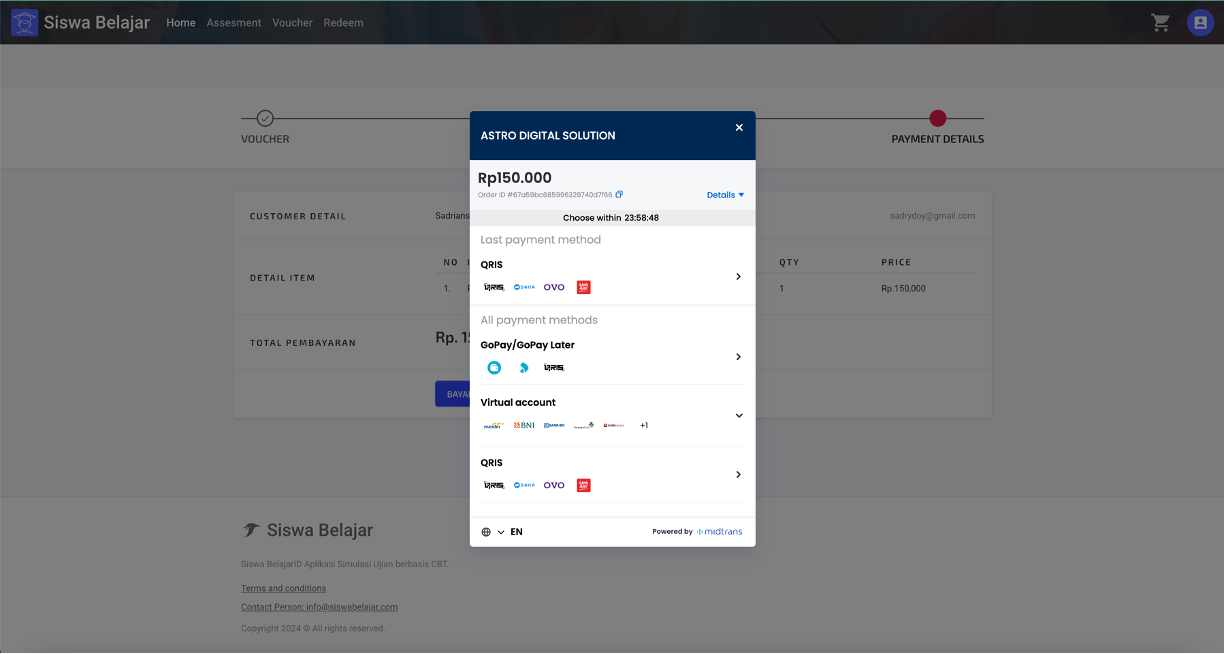Screen dimensions: 1224x654
Task: Click the Contact Person email link
Action: pyautogui.click(x=319, y=607)
